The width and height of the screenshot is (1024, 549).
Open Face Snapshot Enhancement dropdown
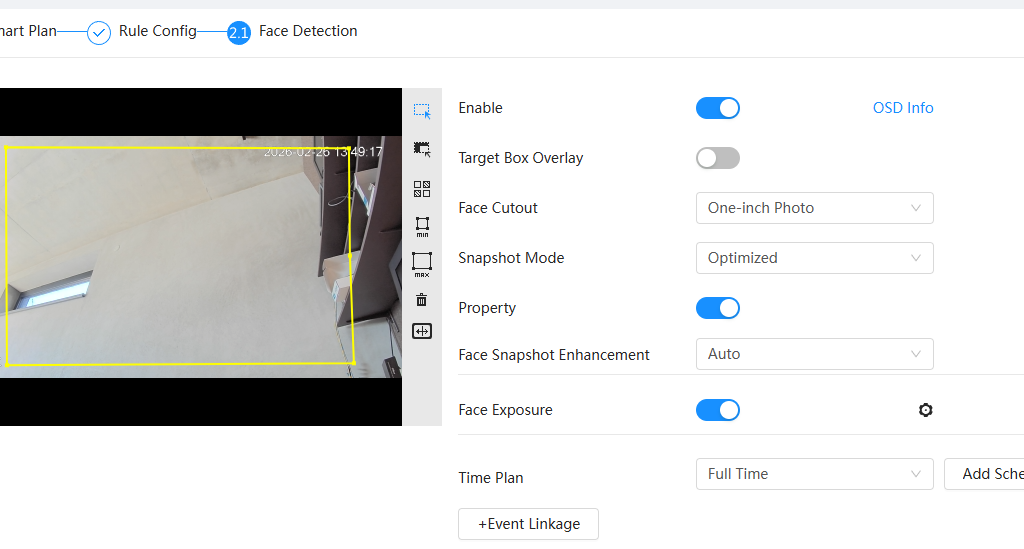814,354
